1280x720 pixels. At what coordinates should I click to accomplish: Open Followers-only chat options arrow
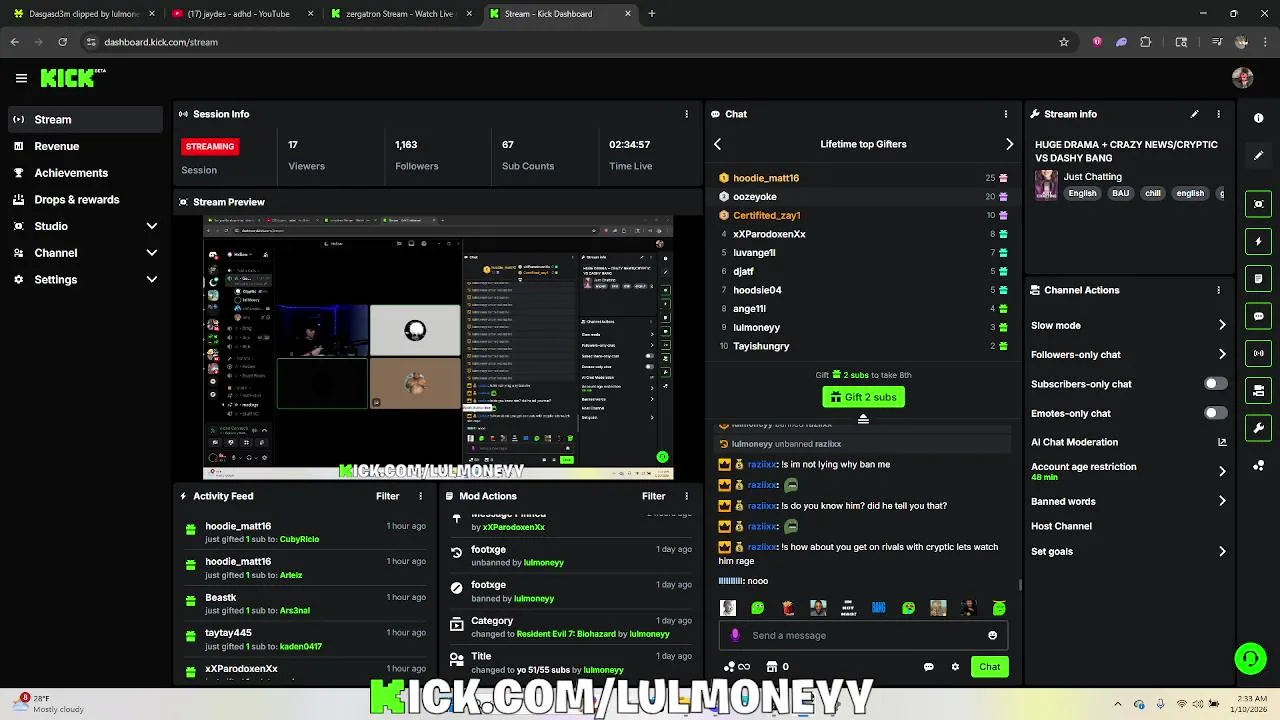(1222, 354)
